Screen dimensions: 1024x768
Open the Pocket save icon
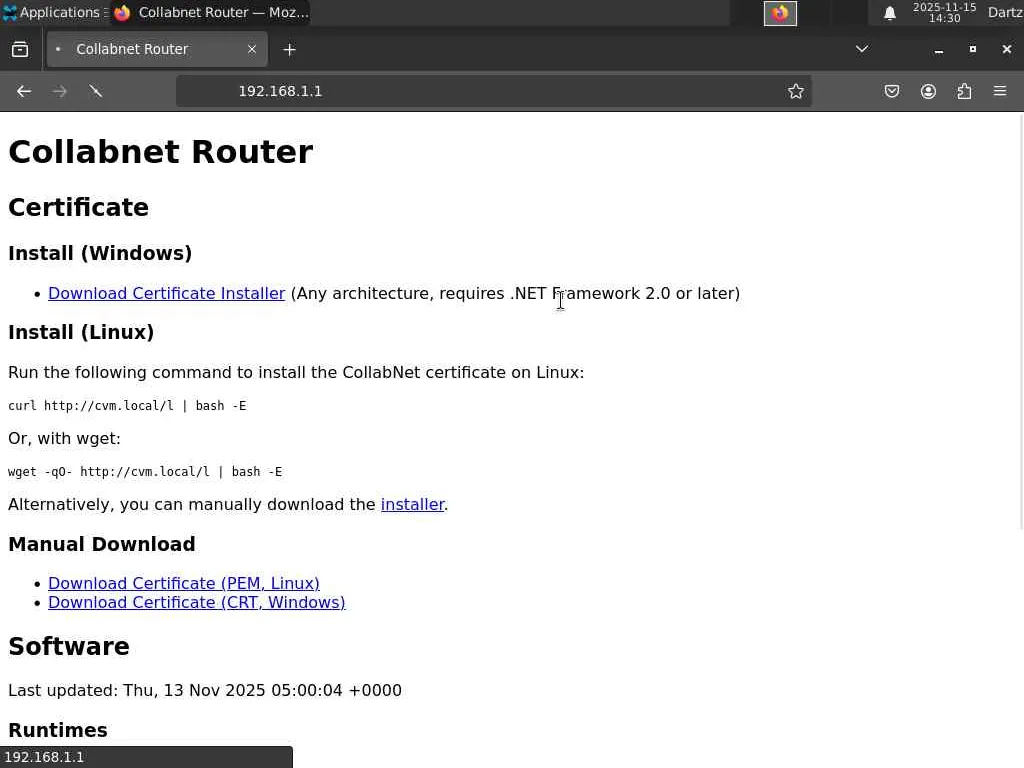[x=891, y=91]
